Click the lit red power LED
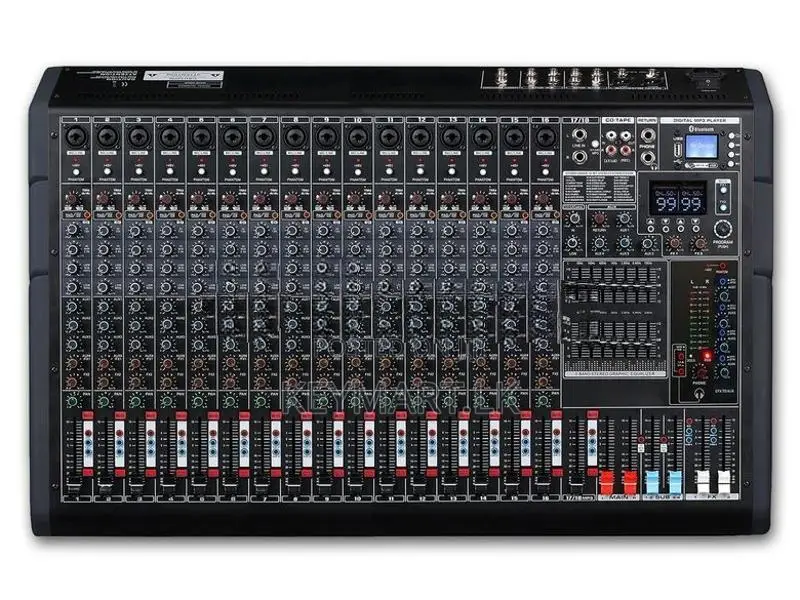This screenshot has width=800, height=600. [x=707, y=355]
